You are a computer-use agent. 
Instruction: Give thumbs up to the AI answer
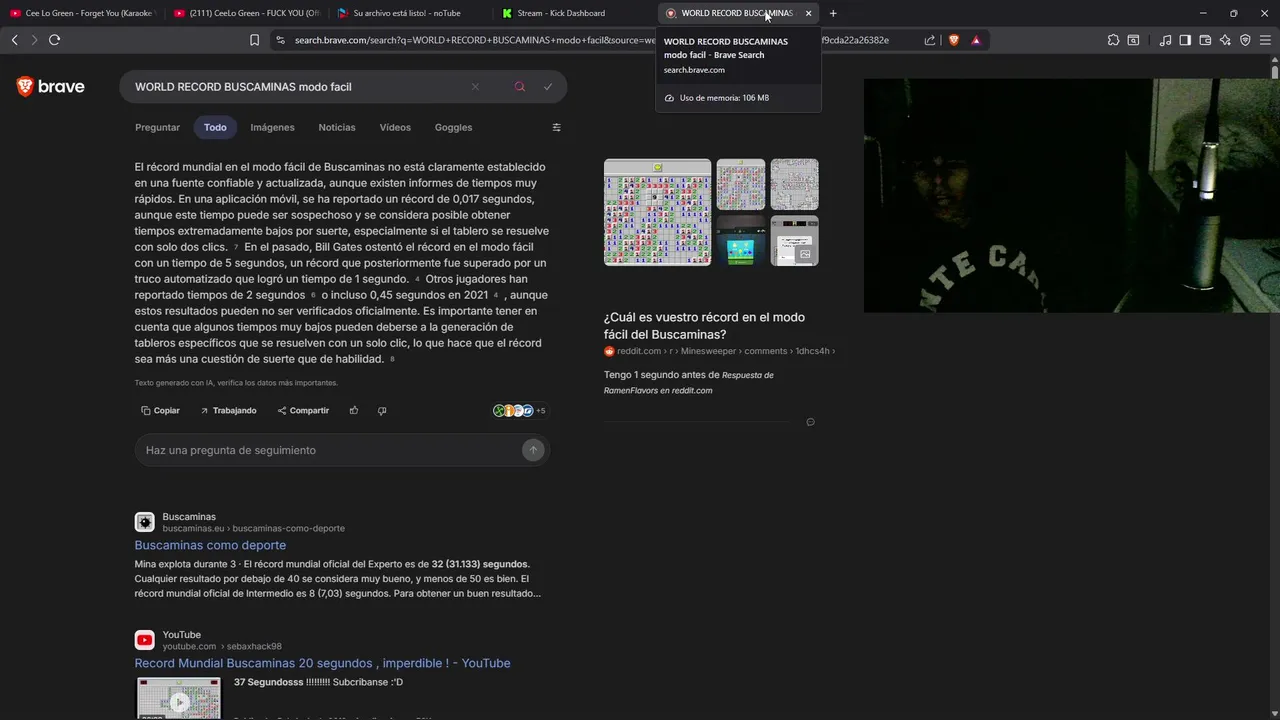coord(354,410)
